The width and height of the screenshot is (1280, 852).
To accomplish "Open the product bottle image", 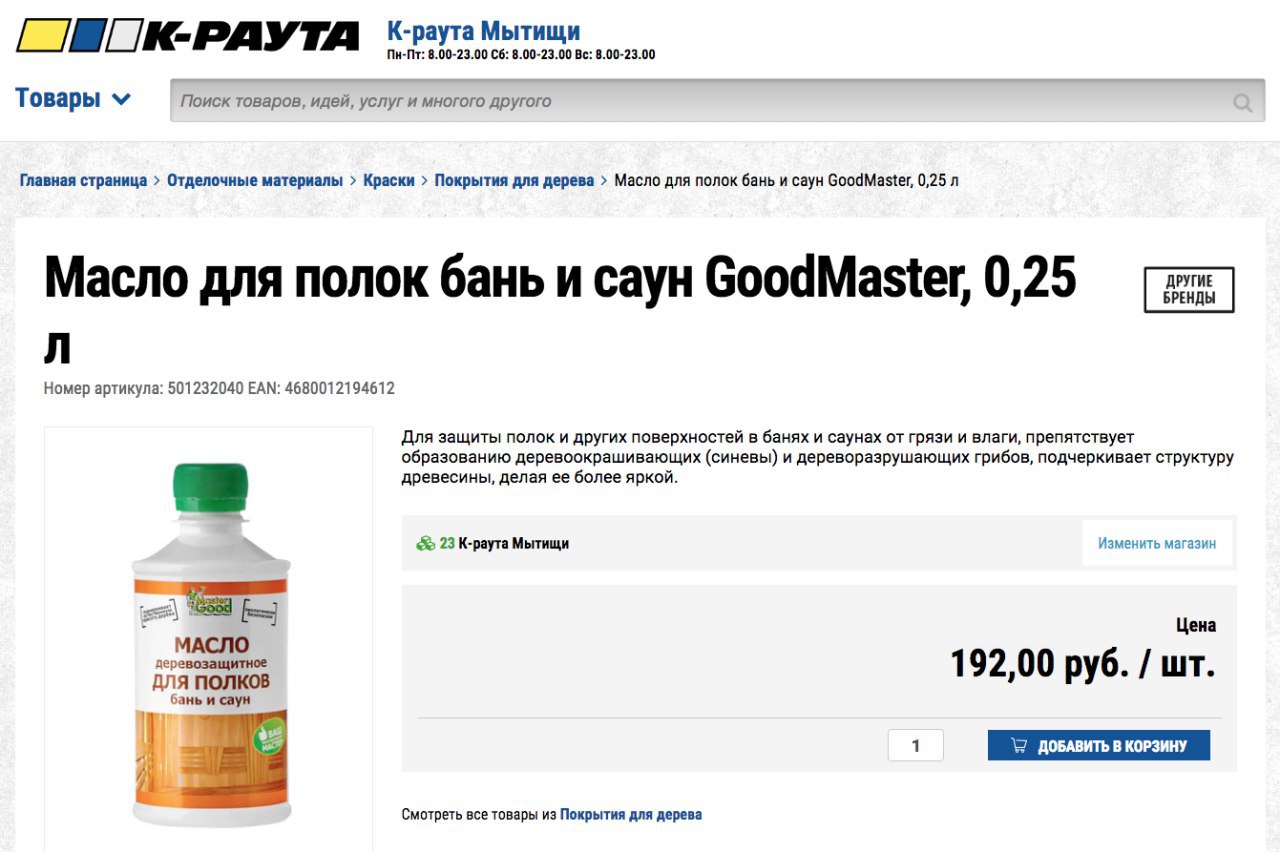I will tap(209, 640).
